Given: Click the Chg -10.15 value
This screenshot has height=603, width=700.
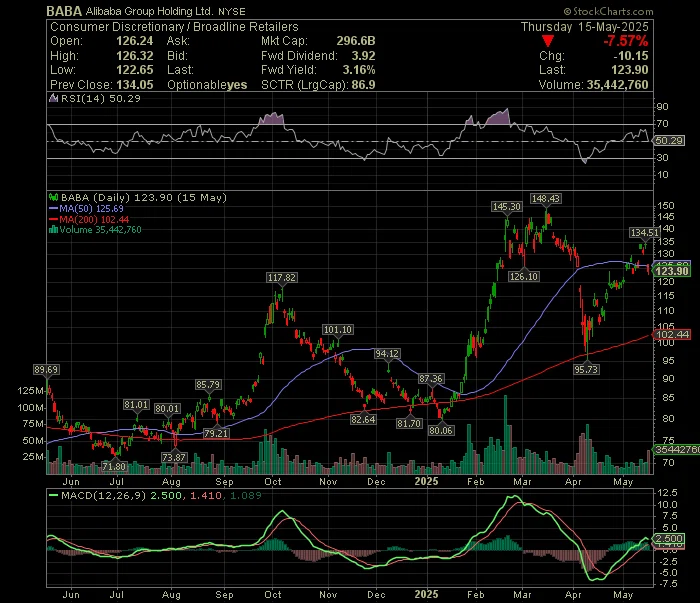Looking at the screenshot, I should pos(630,56).
